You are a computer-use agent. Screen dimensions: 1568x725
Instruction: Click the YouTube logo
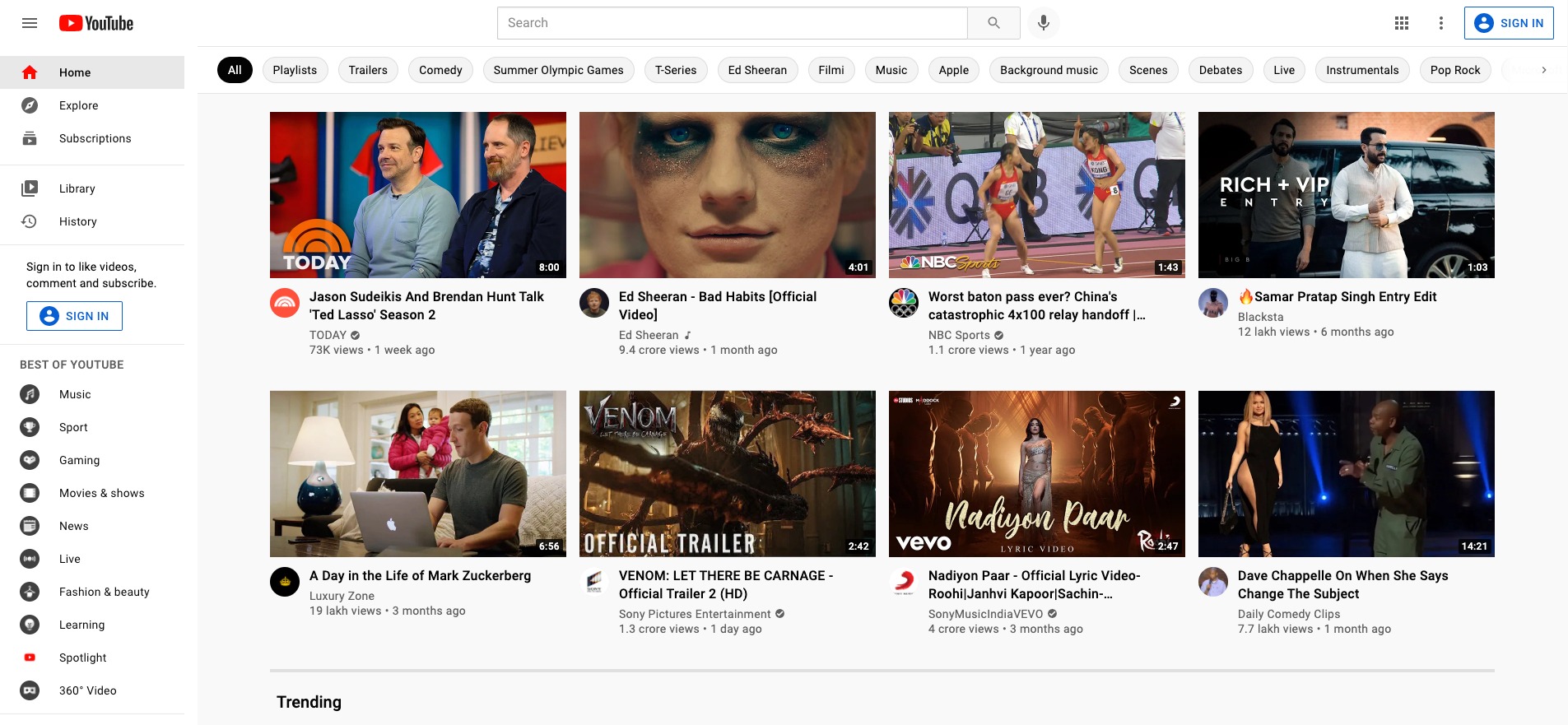pyautogui.click(x=96, y=23)
